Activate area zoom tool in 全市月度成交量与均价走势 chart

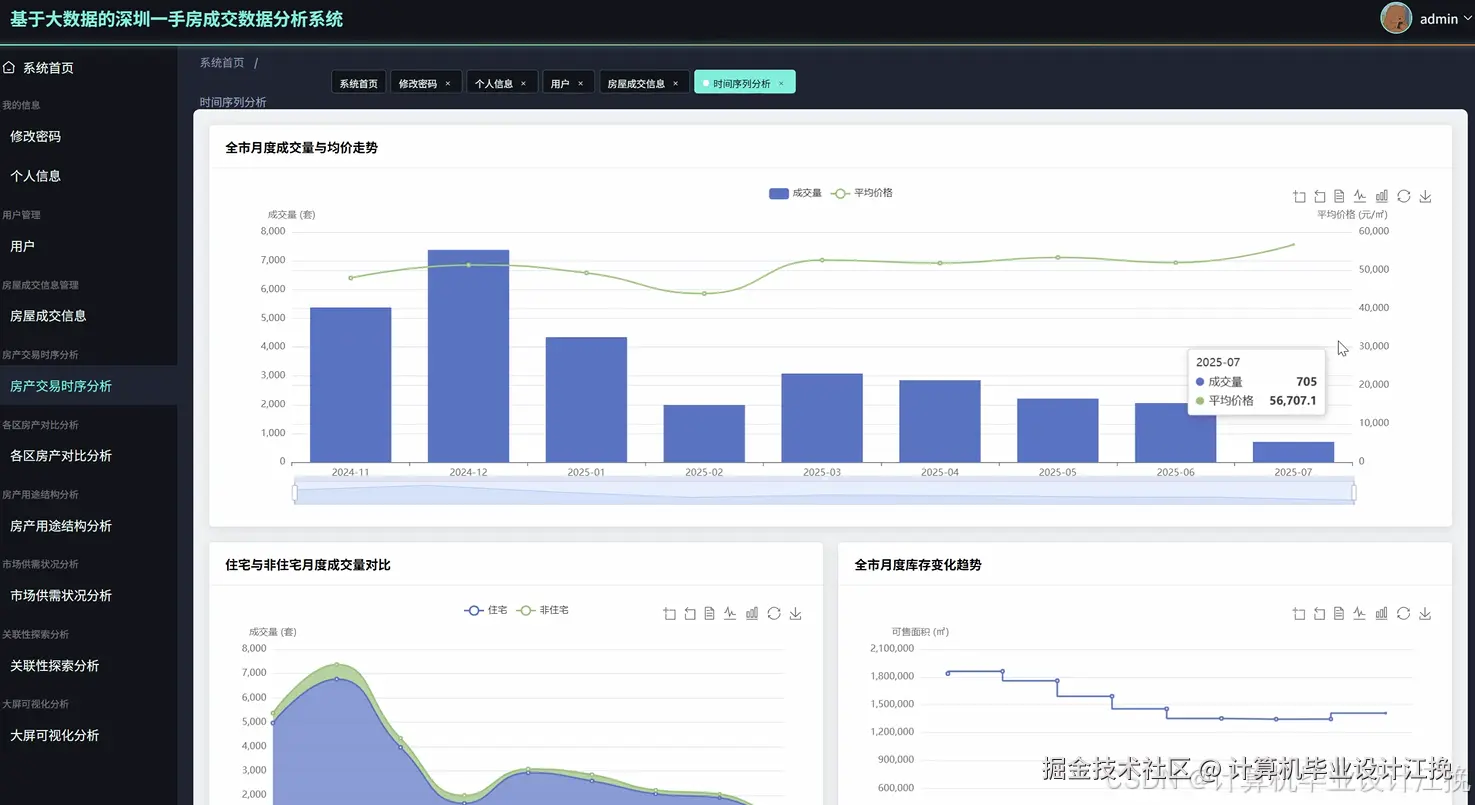(x=1299, y=197)
